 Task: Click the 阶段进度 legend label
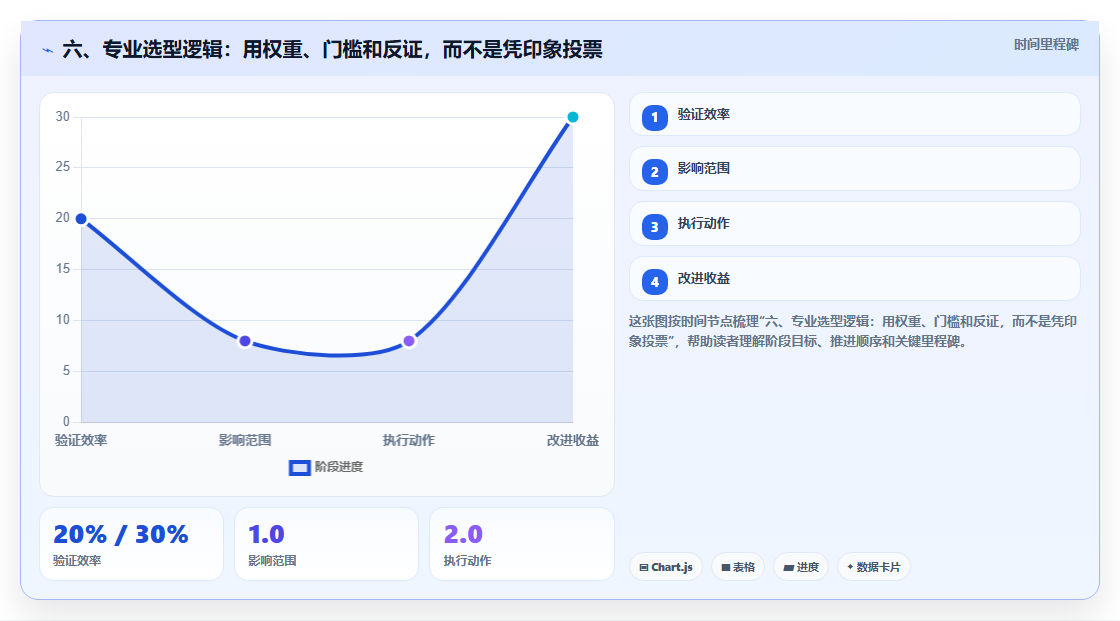click(x=339, y=467)
